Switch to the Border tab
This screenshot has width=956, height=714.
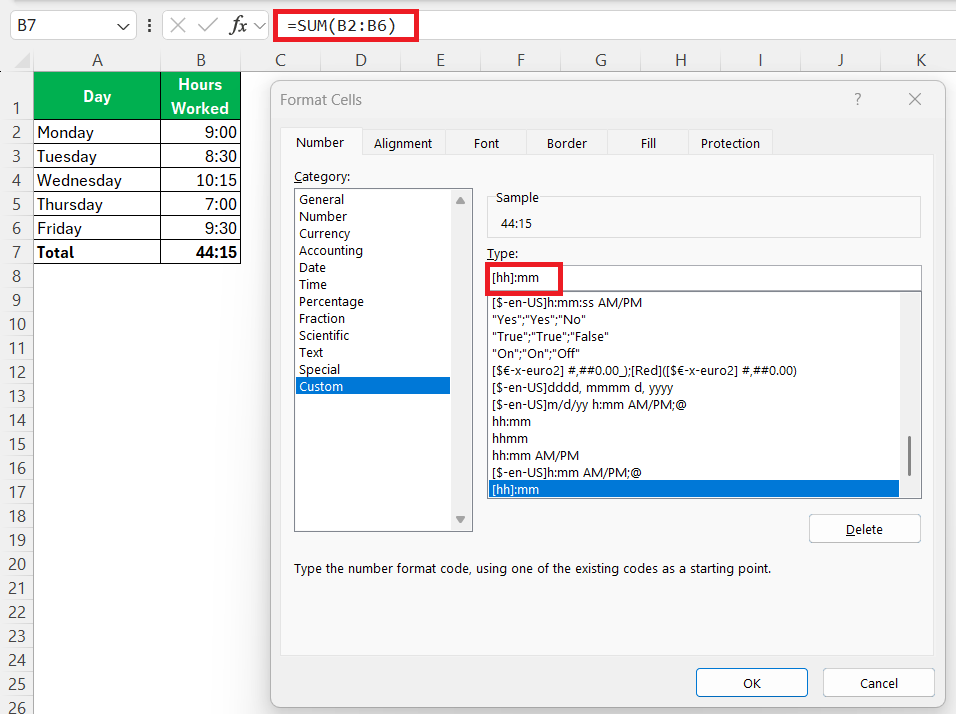click(566, 143)
